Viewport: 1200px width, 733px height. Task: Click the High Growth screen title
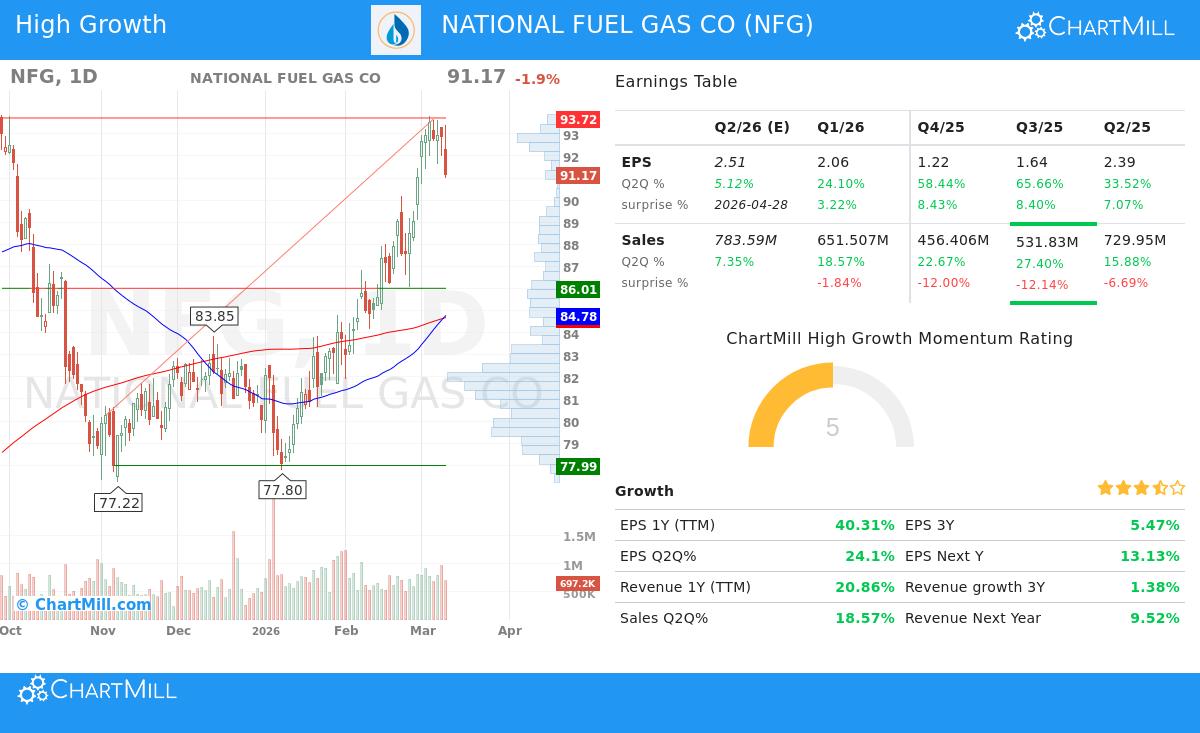tap(91, 24)
